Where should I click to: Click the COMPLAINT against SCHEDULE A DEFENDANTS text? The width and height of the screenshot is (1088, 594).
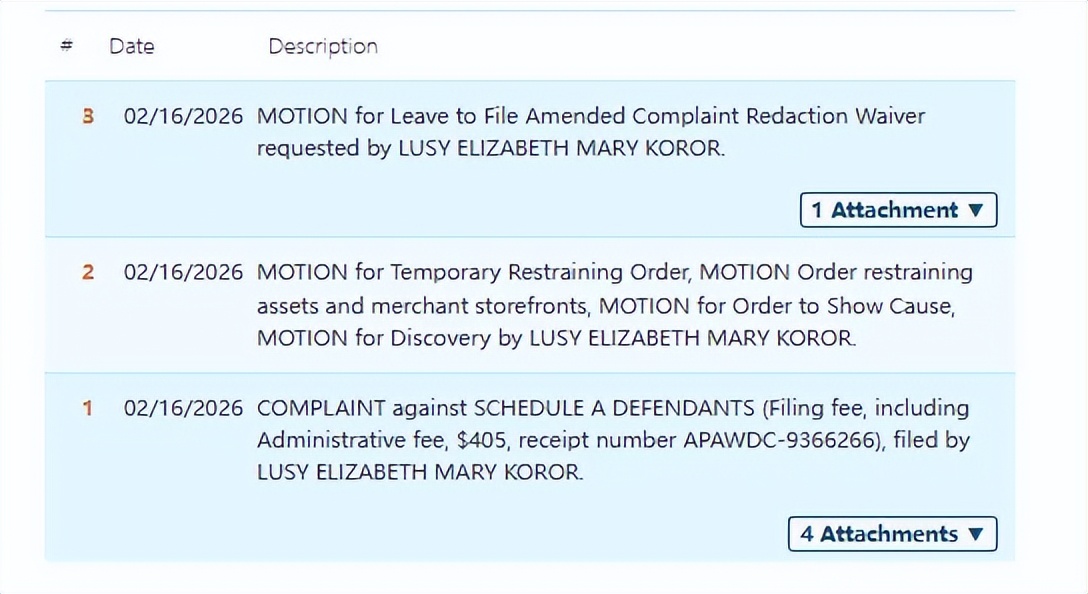click(x=505, y=408)
